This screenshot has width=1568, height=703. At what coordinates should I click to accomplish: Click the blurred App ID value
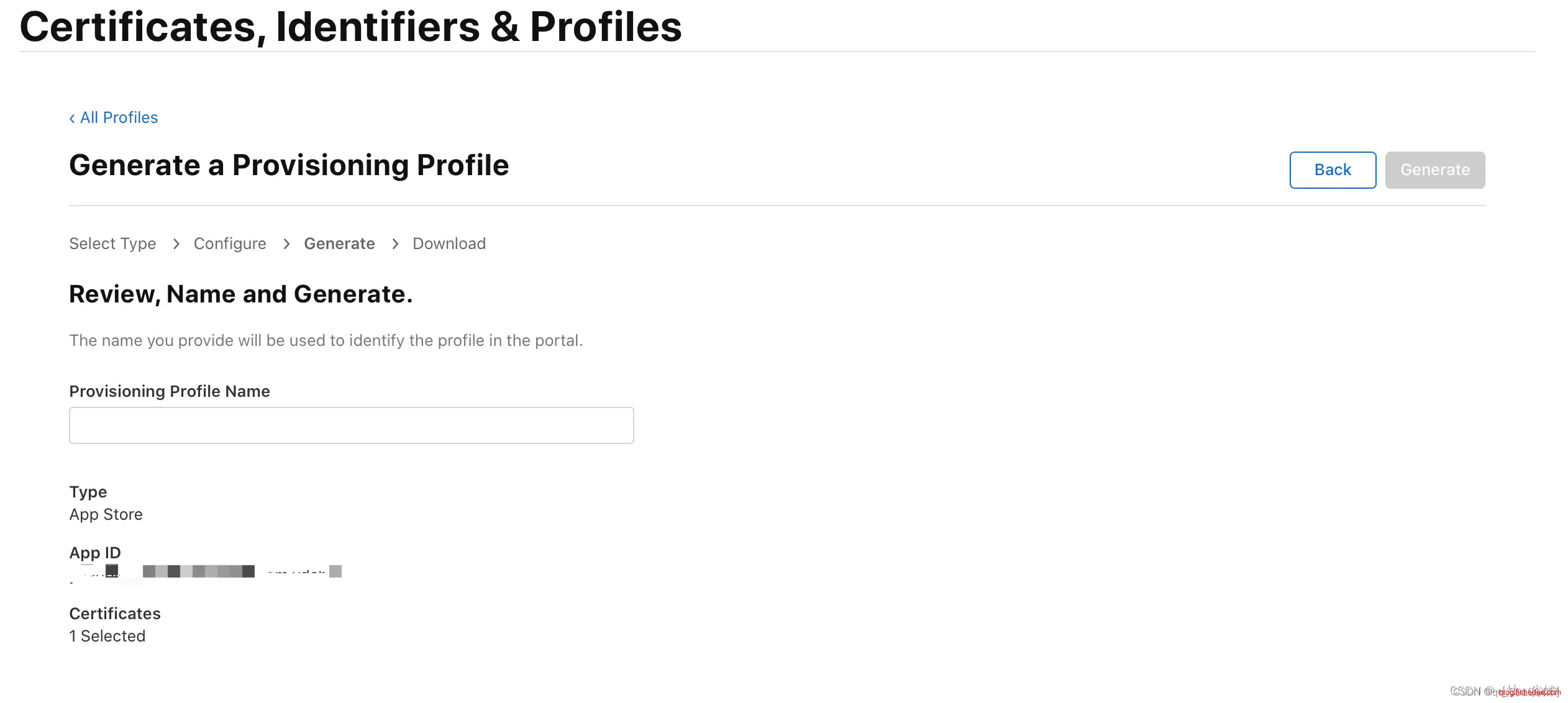205,571
